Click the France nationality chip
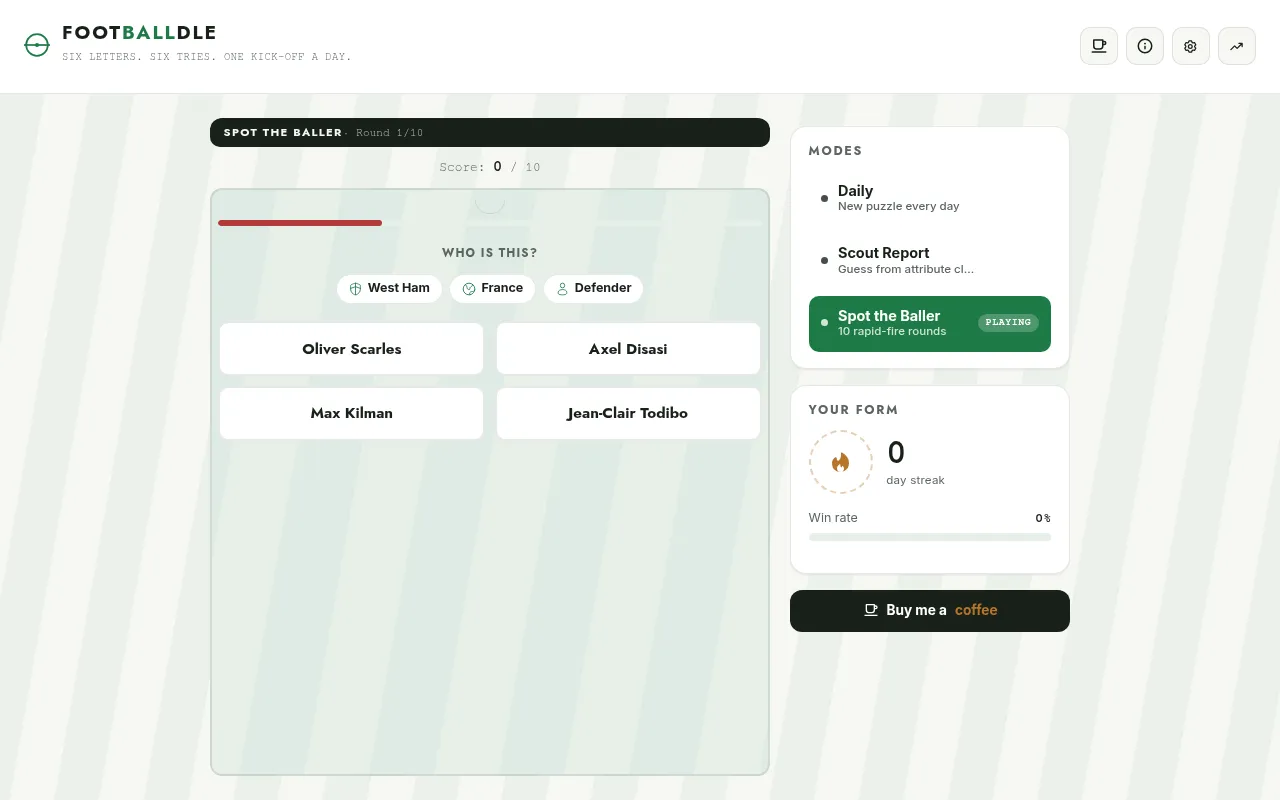Image resolution: width=1280 pixels, height=800 pixels. 492,289
